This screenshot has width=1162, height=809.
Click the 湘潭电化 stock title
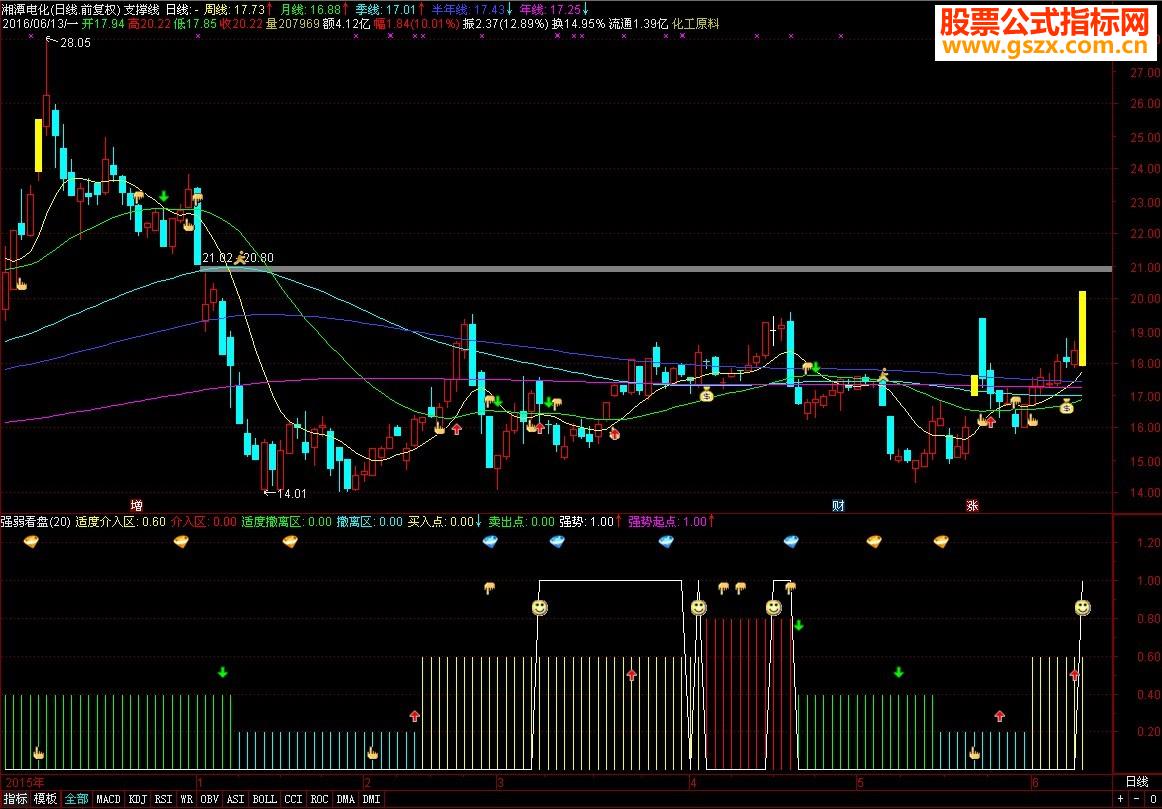pos(25,9)
